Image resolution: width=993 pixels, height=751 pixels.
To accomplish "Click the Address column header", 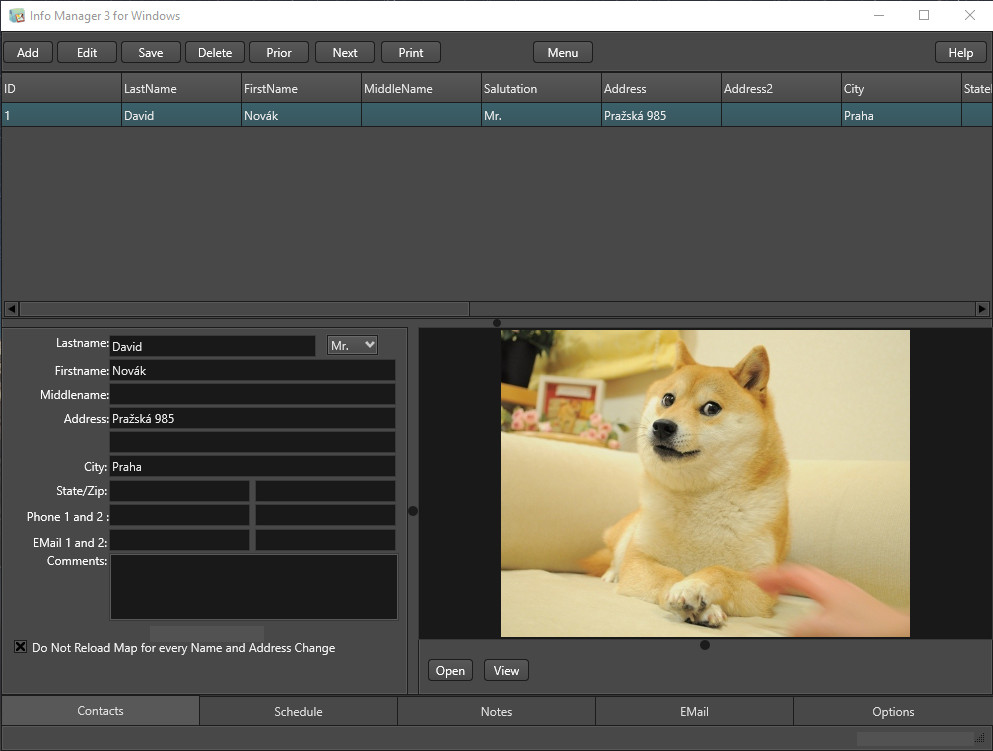I will point(661,89).
